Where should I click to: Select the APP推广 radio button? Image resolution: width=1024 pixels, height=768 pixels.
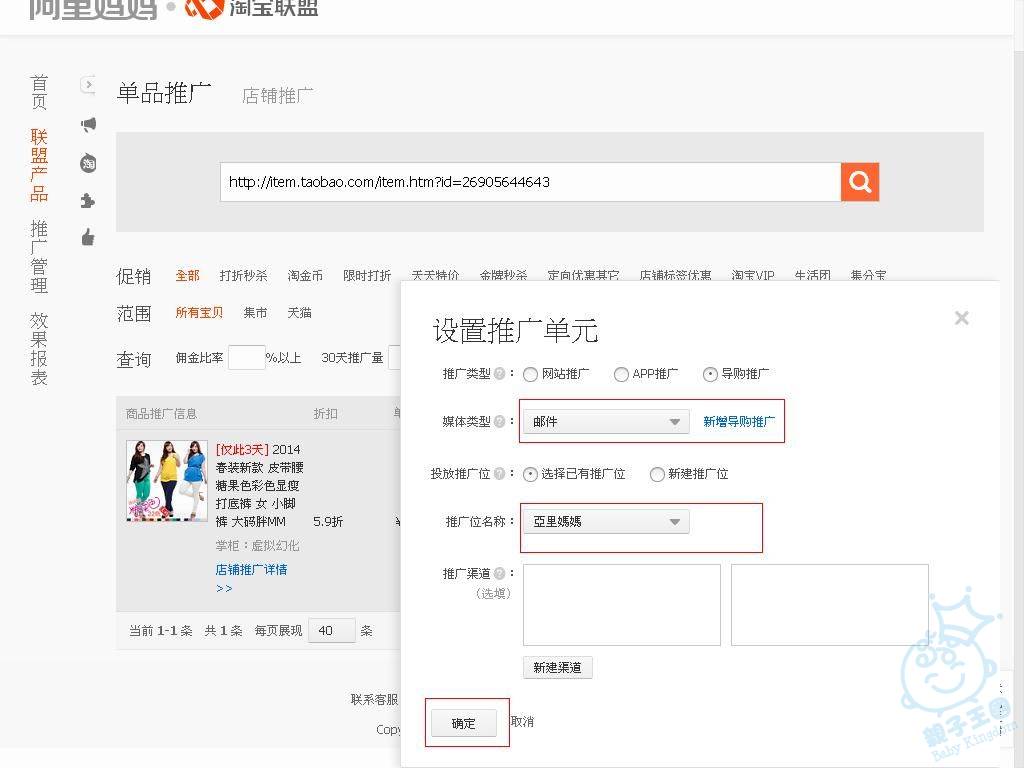(621, 374)
